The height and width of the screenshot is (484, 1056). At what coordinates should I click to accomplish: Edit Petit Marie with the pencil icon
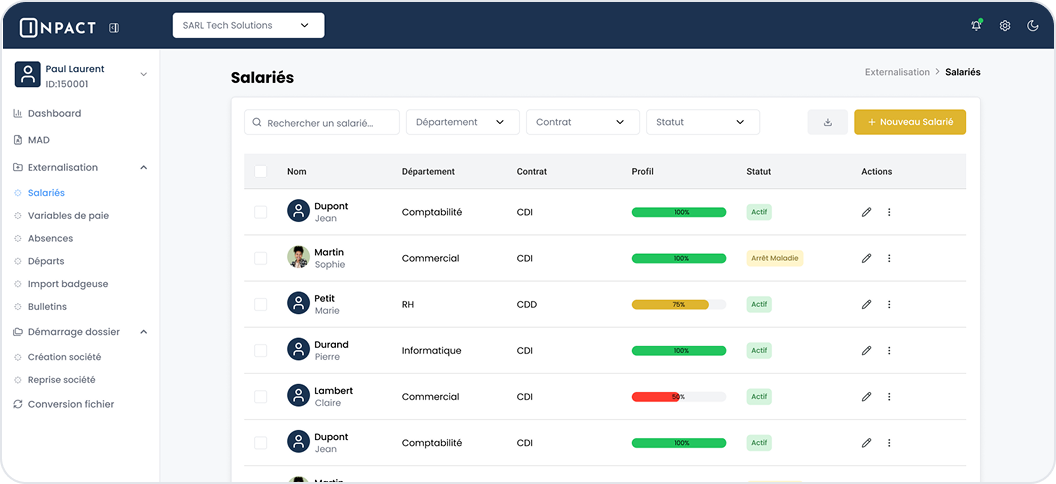click(866, 304)
